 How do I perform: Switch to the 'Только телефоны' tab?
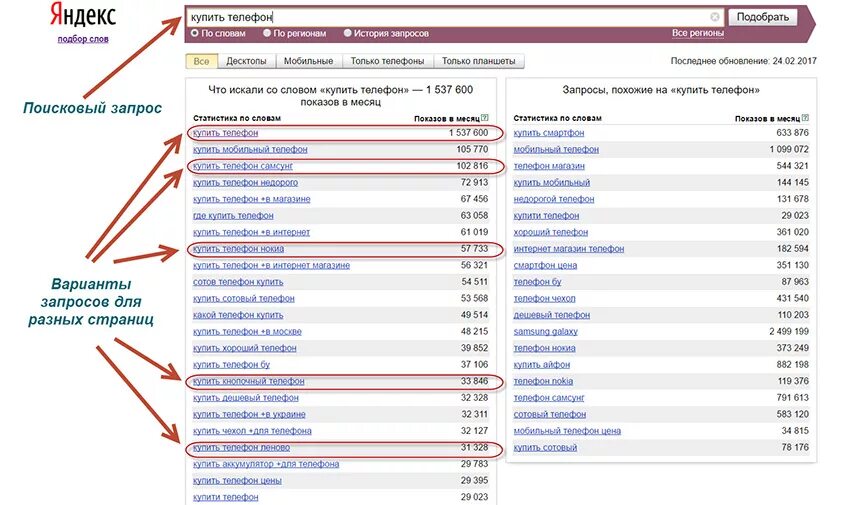[x=387, y=61]
